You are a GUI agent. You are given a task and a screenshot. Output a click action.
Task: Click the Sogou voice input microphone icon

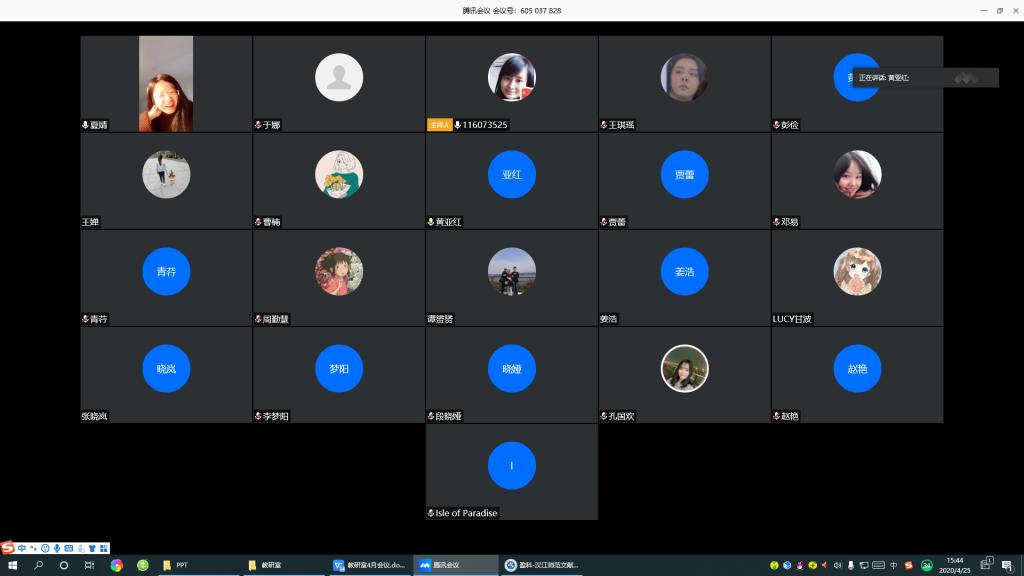click(x=57, y=548)
